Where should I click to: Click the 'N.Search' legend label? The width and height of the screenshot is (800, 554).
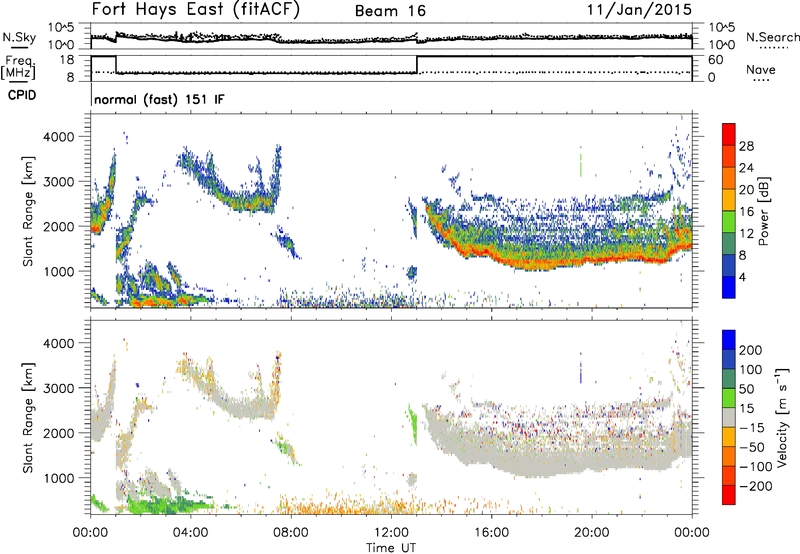(x=772, y=37)
